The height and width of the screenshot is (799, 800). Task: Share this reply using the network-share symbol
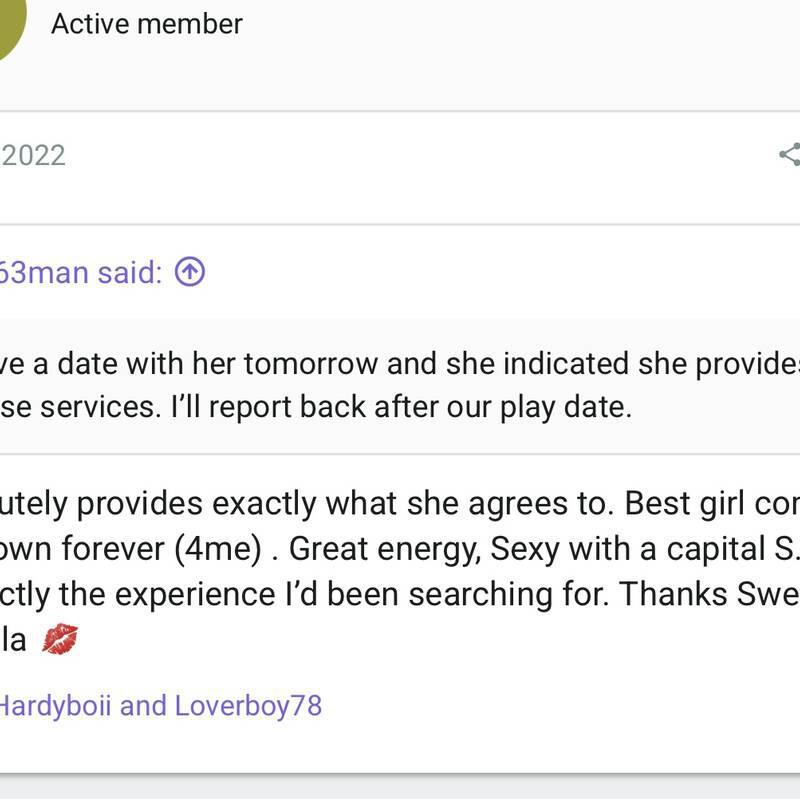pos(789,155)
